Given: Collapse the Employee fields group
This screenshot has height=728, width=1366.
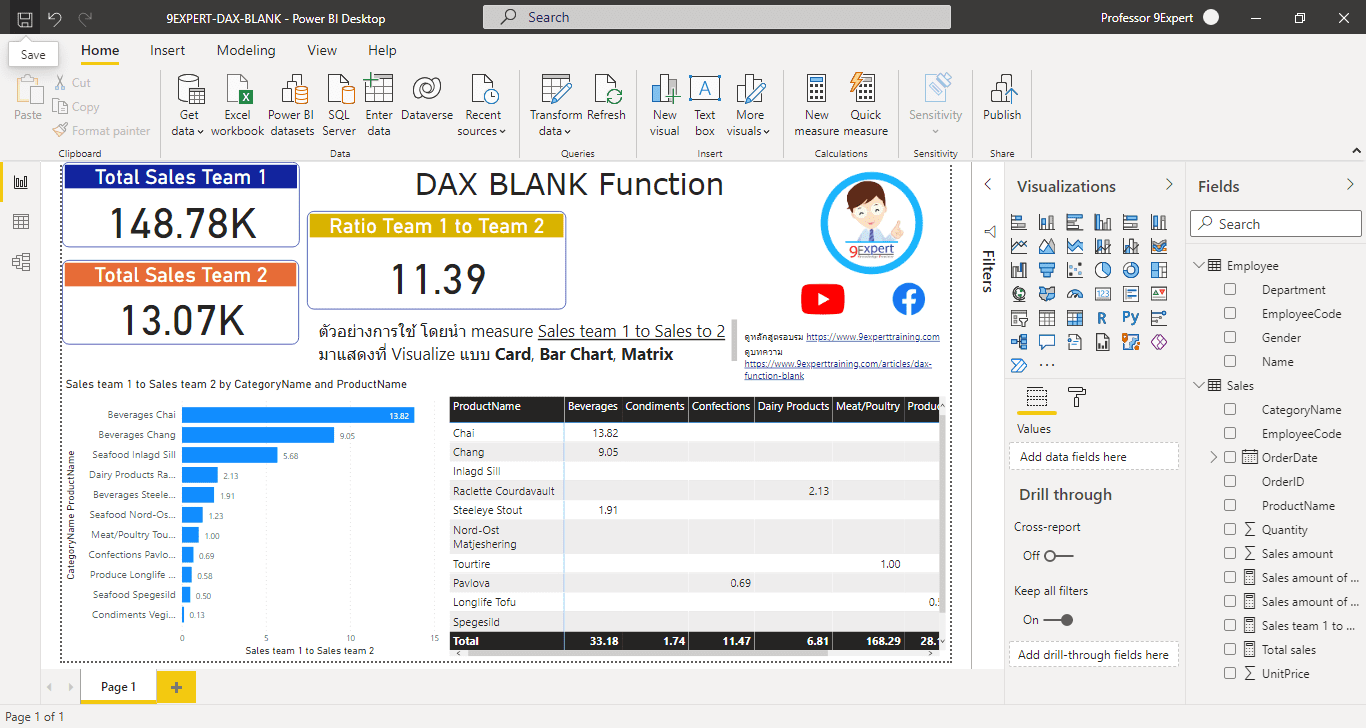Looking at the screenshot, I should coord(1198,265).
